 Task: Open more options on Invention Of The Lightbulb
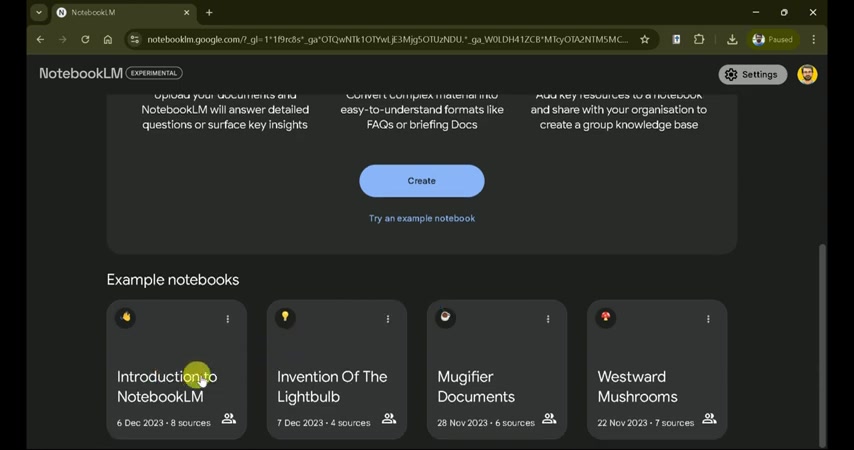(x=388, y=319)
